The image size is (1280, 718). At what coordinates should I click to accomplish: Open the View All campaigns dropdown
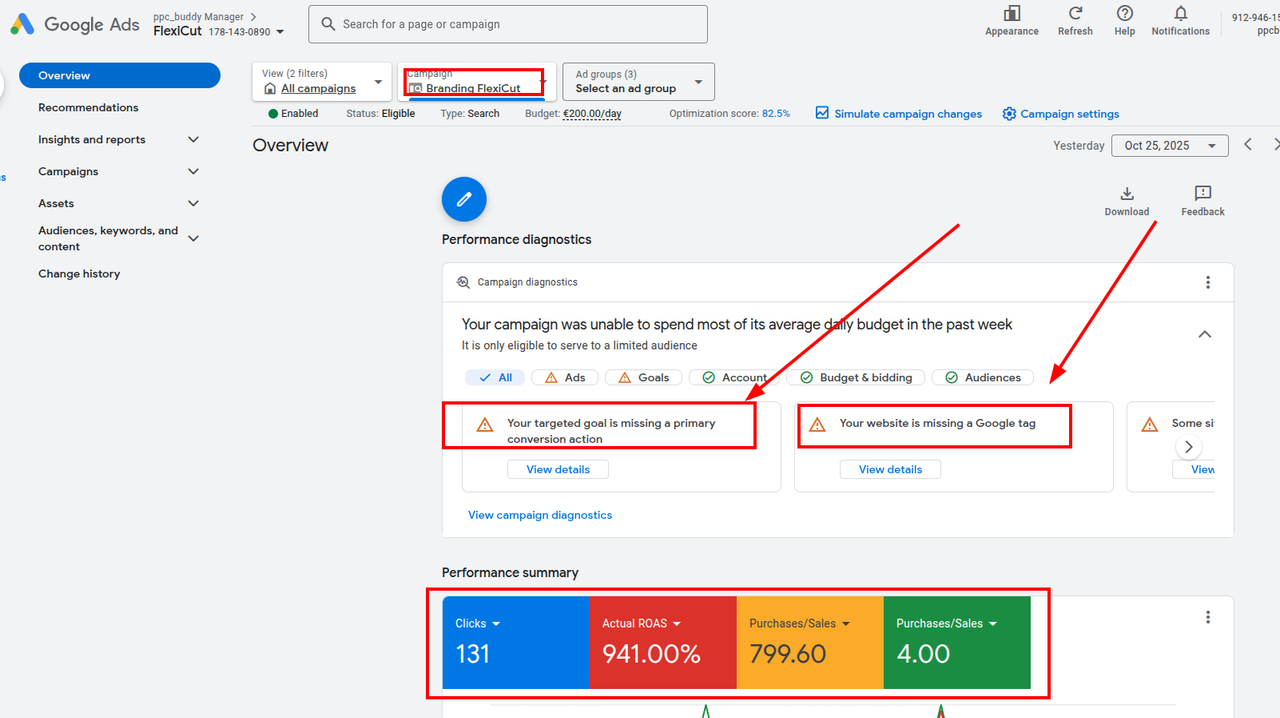(322, 82)
